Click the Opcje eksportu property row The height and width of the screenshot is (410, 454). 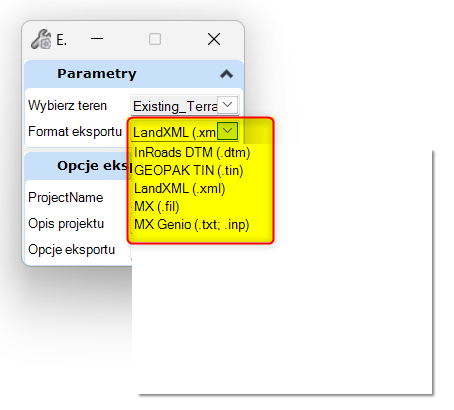point(78,250)
